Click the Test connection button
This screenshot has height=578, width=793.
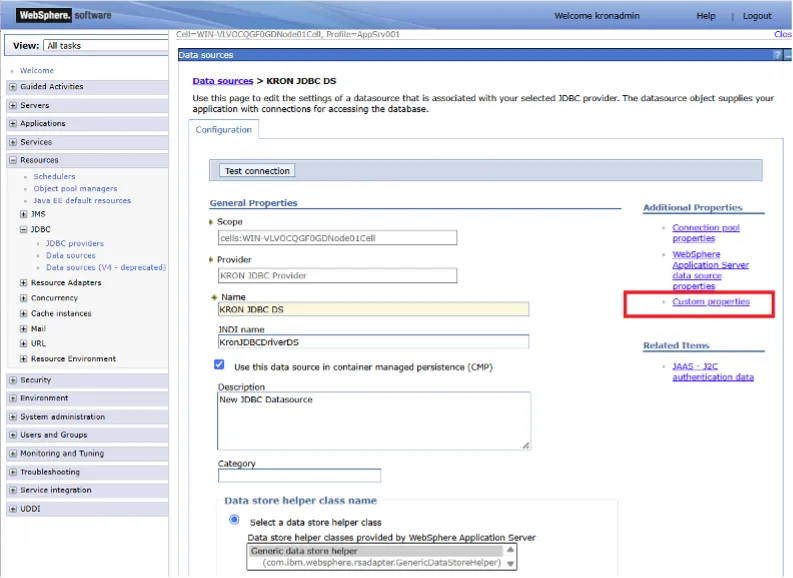[x=257, y=171]
